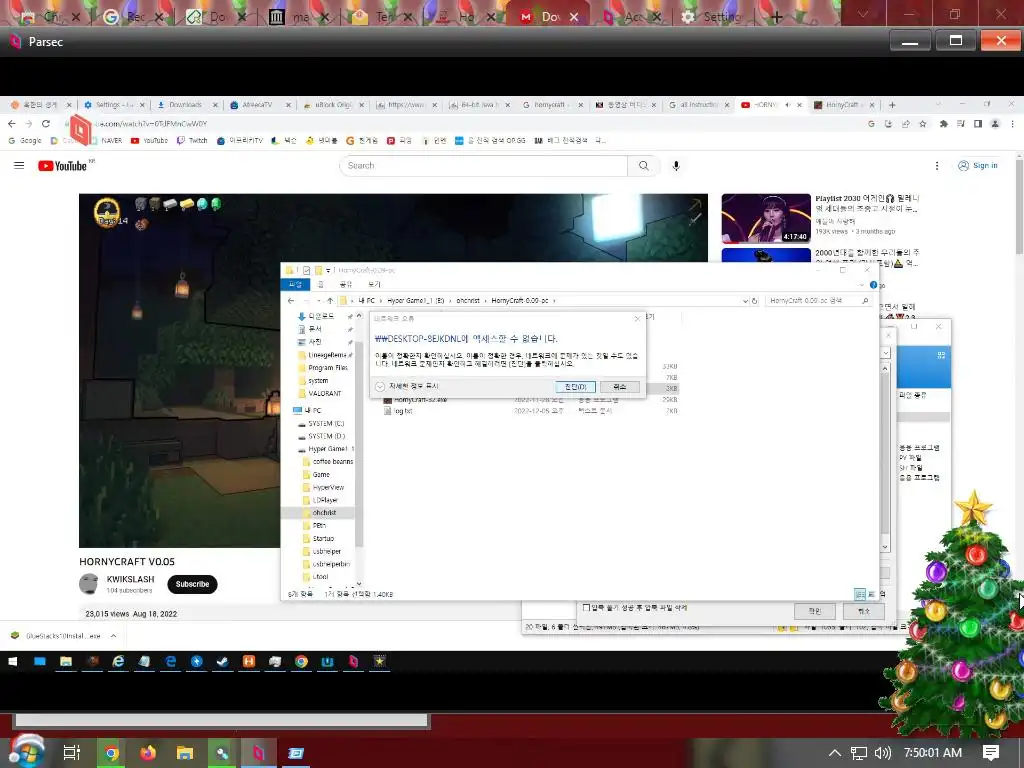This screenshot has width=1024, height=768.
Task: Expand Explorer address bar history dropdown
Action: pos(744,301)
